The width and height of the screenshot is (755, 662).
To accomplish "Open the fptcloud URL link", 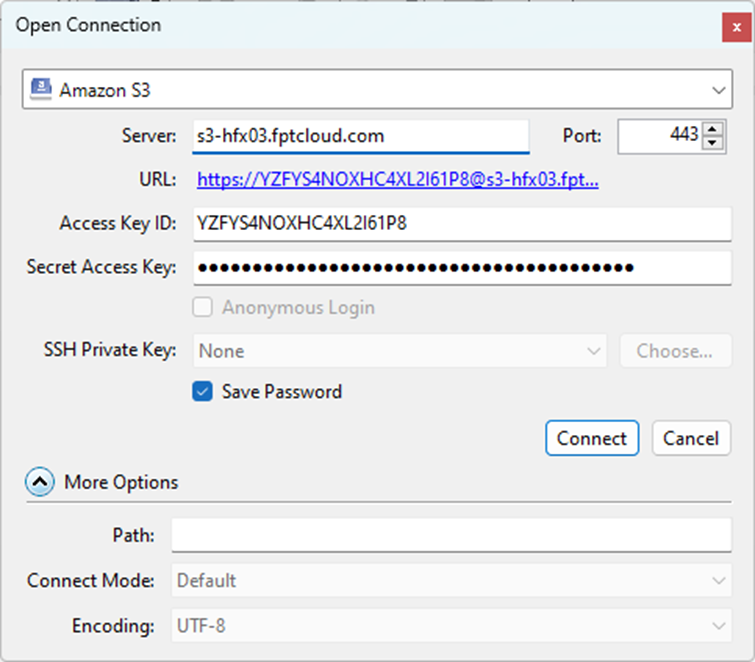I will 398,180.
